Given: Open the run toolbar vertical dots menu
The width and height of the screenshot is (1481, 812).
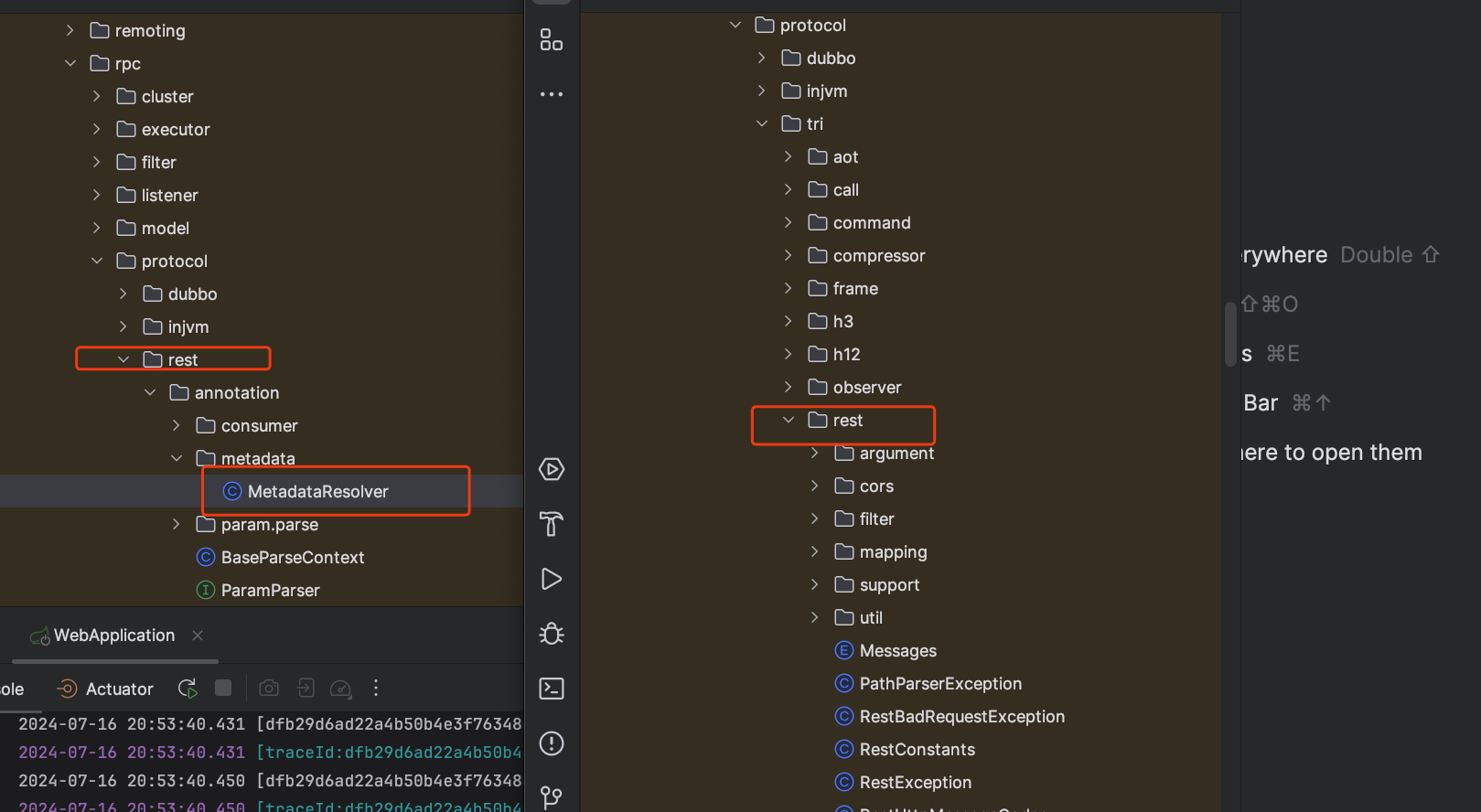Looking at the screenshot, I should [x=376, y=688].
